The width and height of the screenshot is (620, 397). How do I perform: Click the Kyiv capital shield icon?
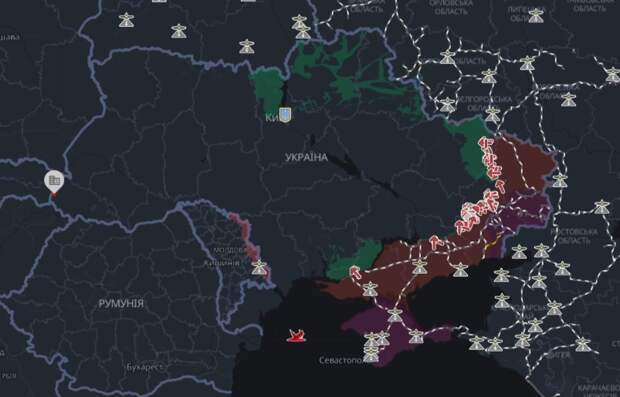285,115
